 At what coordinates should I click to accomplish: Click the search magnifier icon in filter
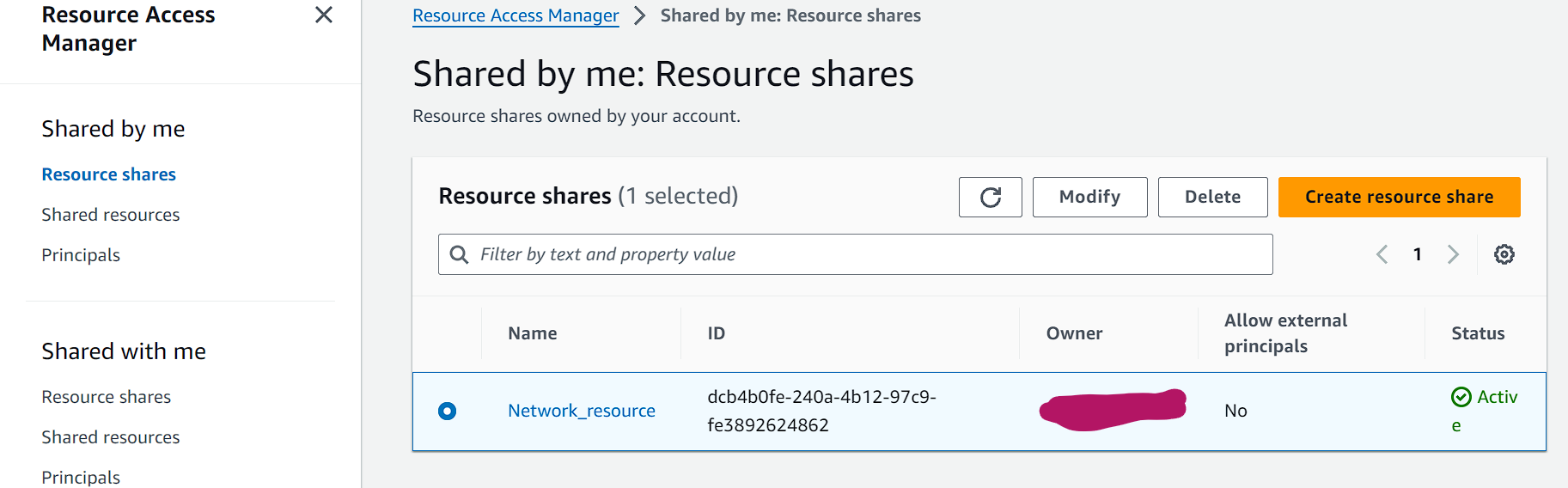(459, 254)
